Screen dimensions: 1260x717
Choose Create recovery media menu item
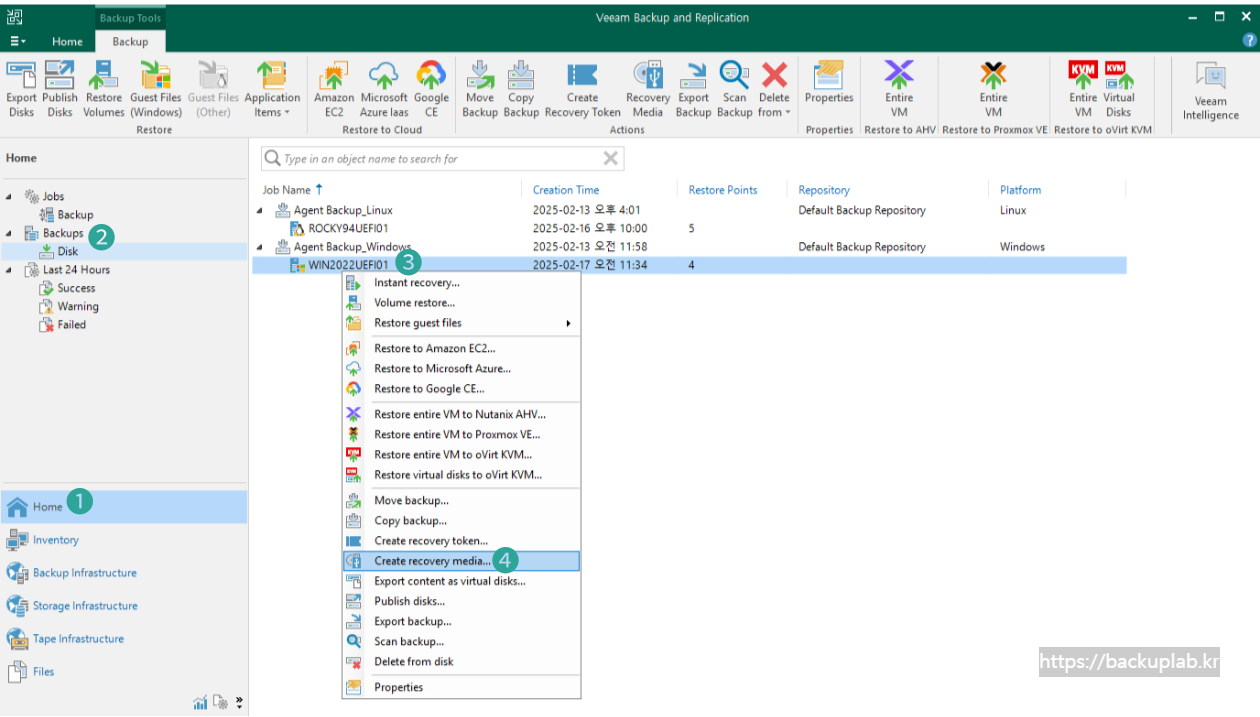pos(461,561)
